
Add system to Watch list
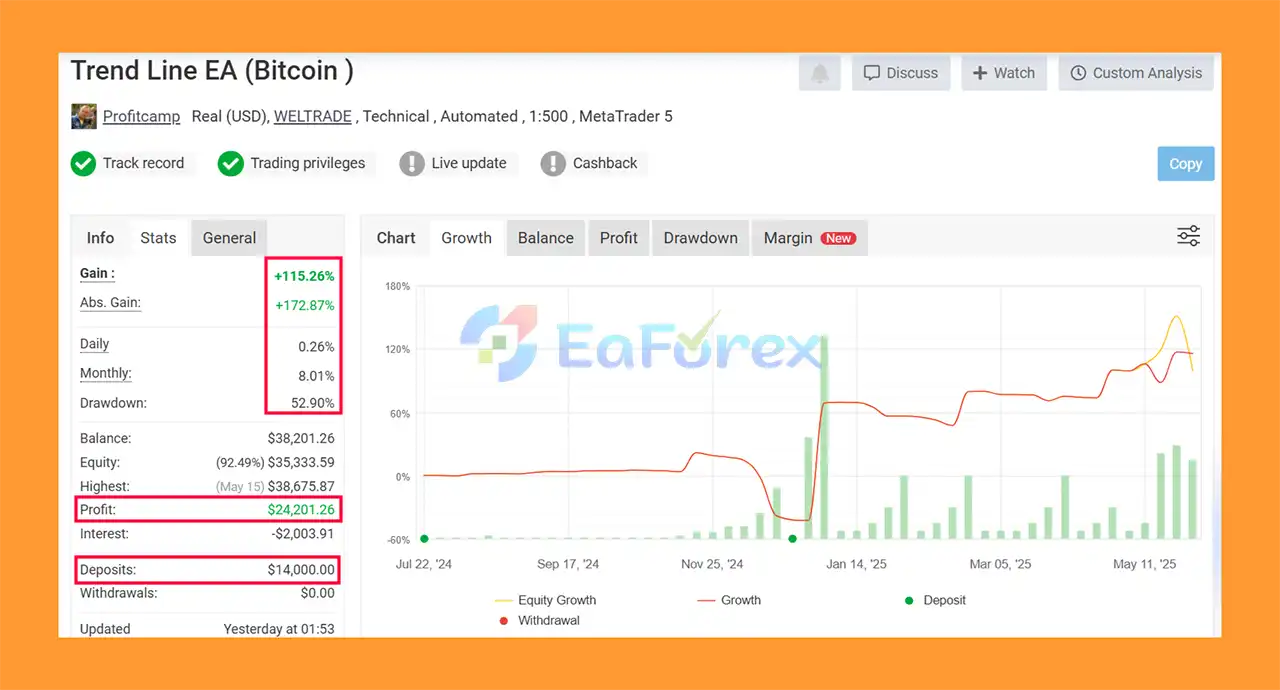1004,73
